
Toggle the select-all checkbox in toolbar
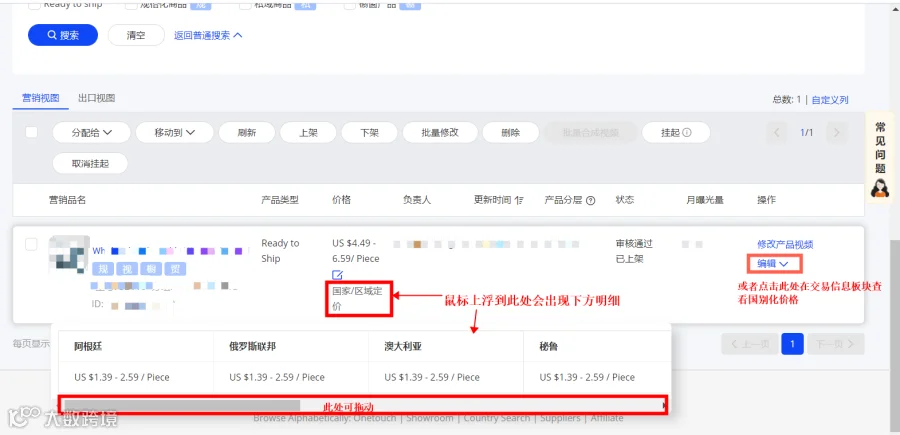point(32,132)
